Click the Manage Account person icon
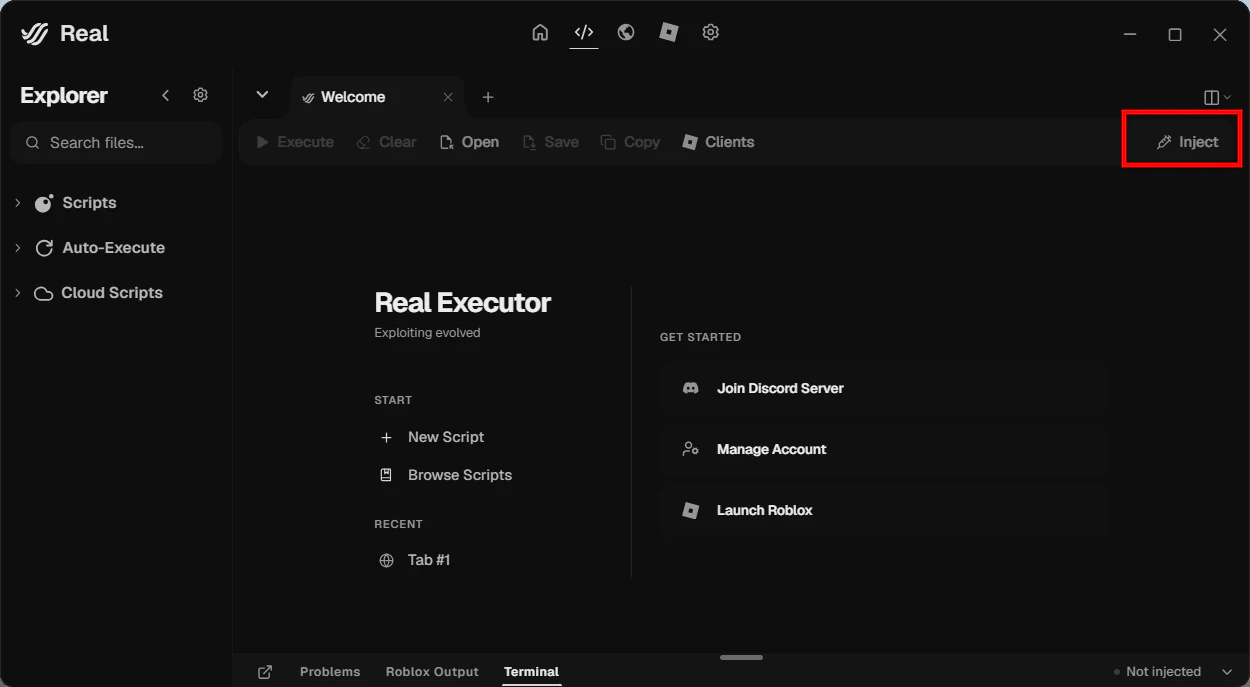The image size is (1250, 687). click(x=690, y=449)
